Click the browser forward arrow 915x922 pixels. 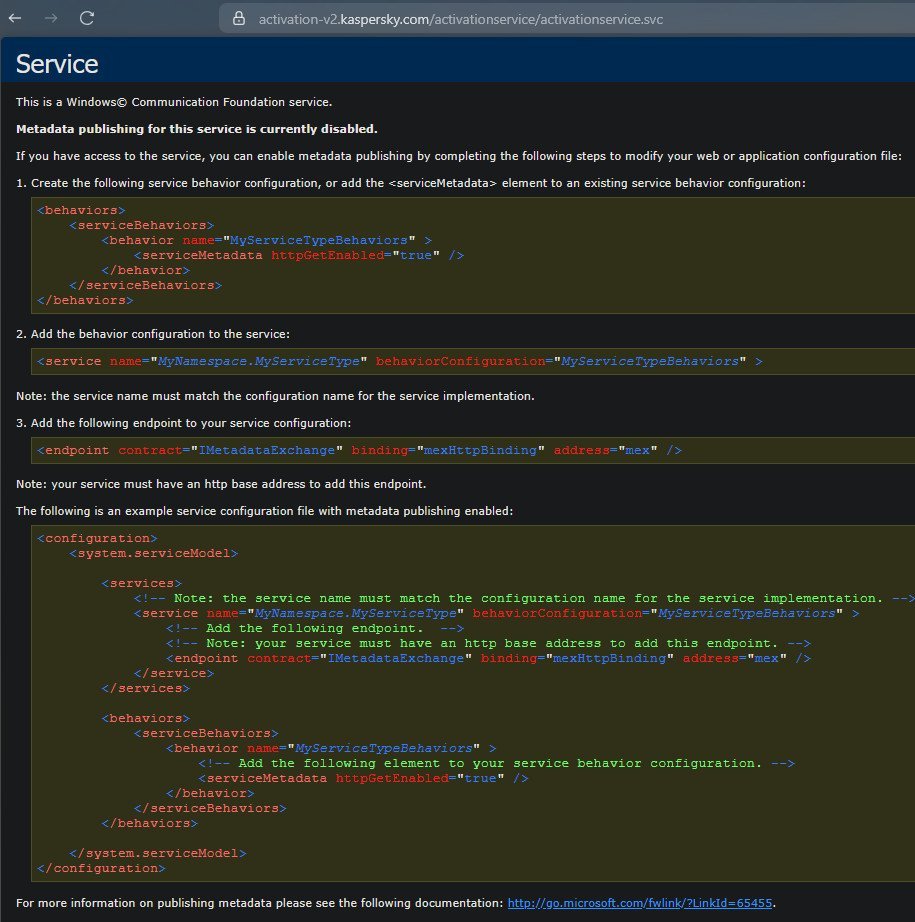click(x=51, y=18)
